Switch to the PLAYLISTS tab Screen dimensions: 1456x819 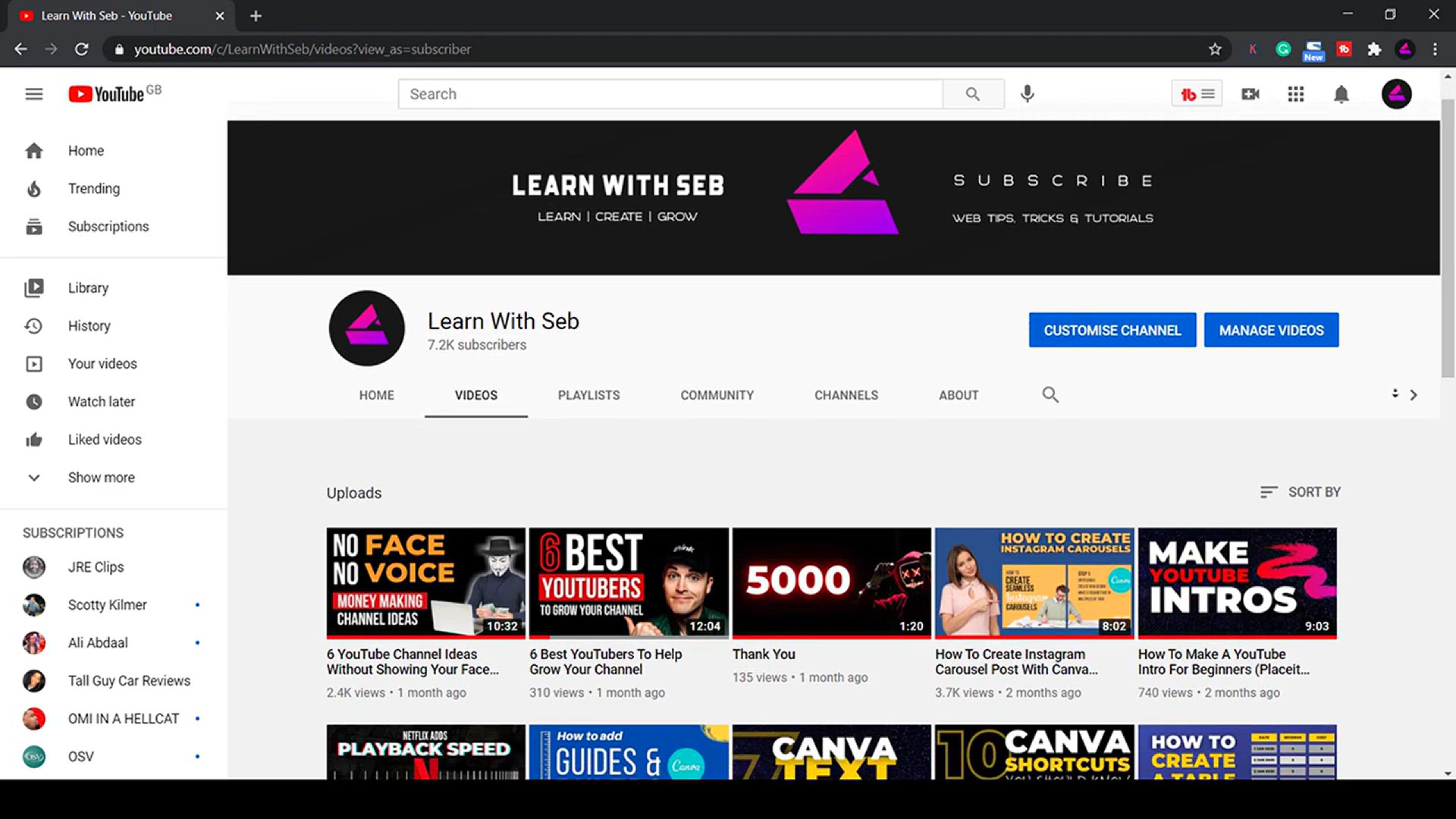(588, 395)
